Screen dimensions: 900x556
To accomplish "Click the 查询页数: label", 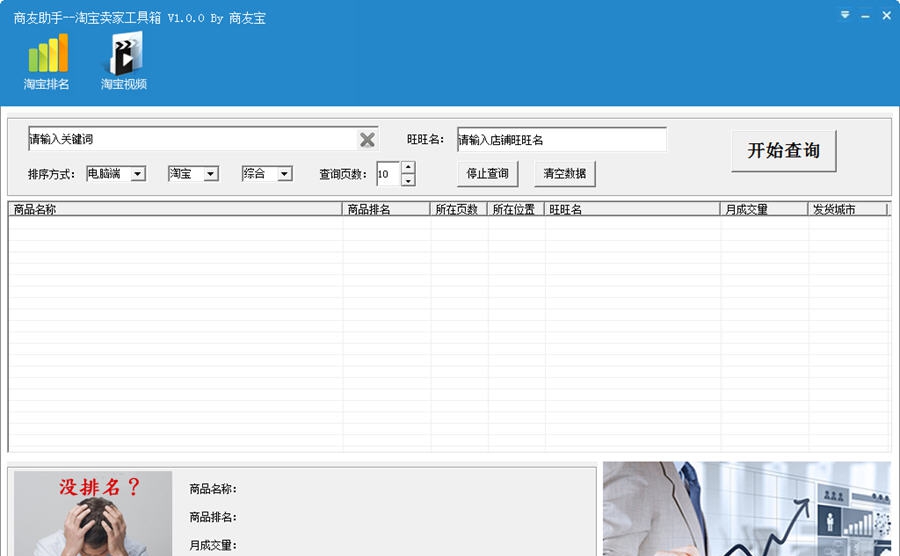I will [343, 174].
